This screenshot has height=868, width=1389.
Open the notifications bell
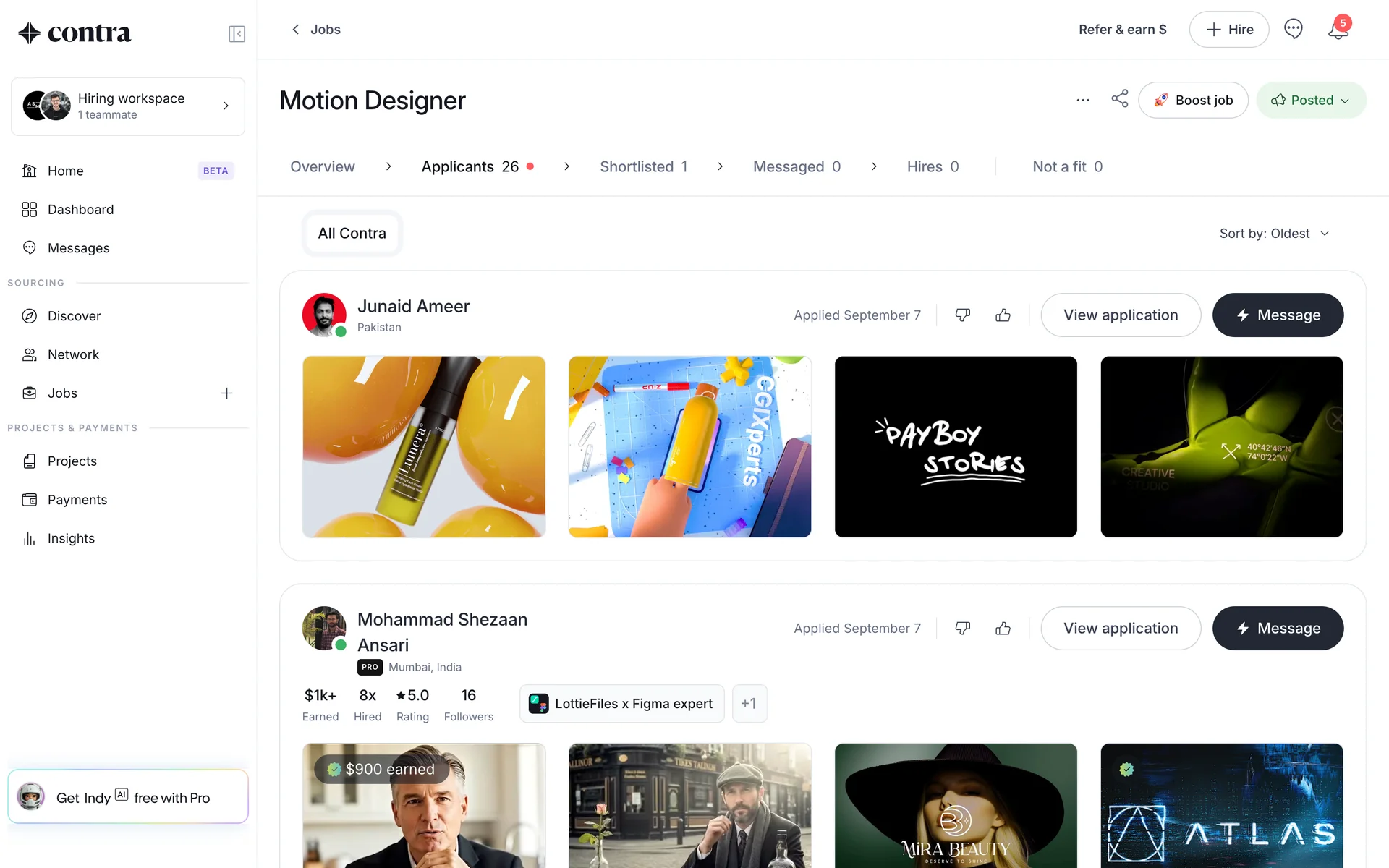click(1338, 30)
